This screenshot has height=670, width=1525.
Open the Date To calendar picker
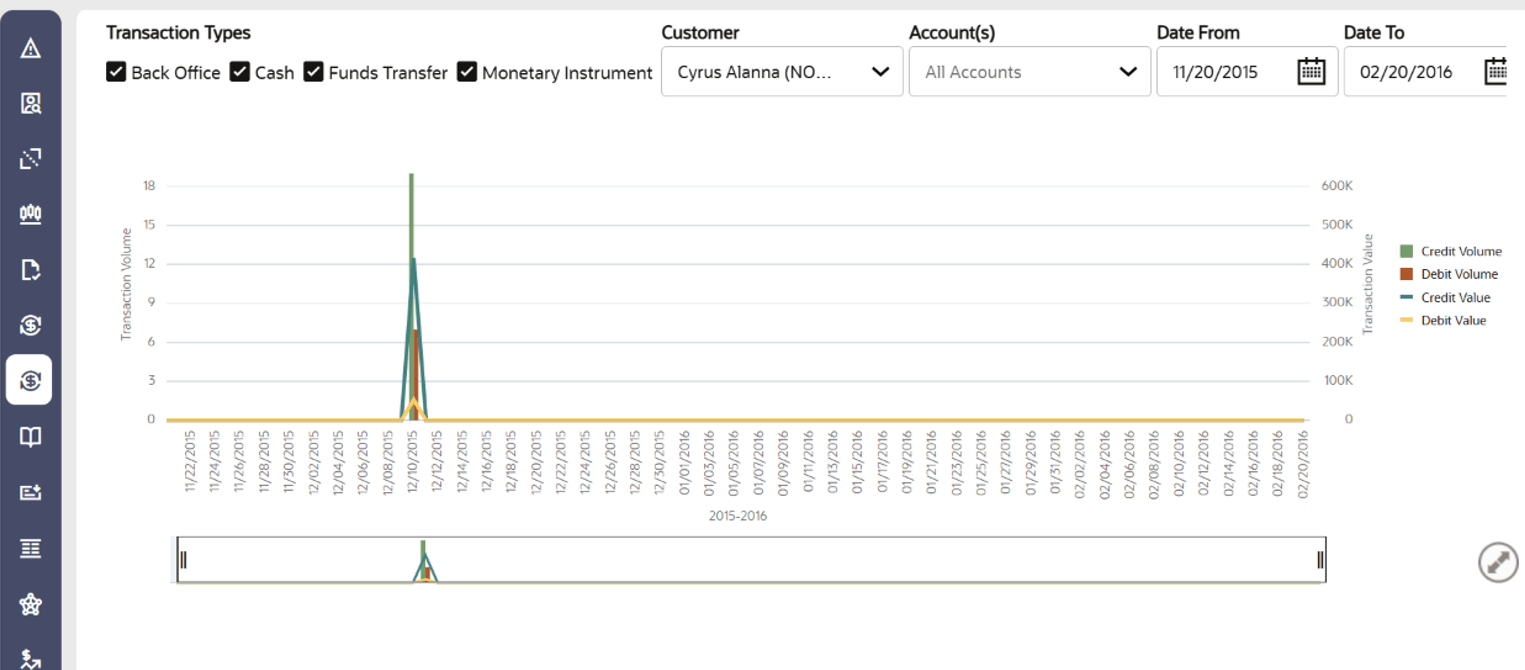[x=1496, y=70]
